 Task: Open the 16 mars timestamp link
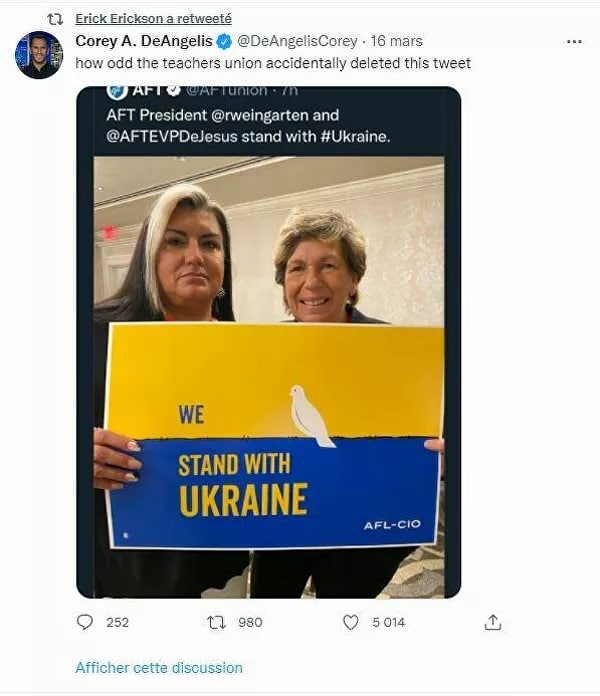pos(396,41)
